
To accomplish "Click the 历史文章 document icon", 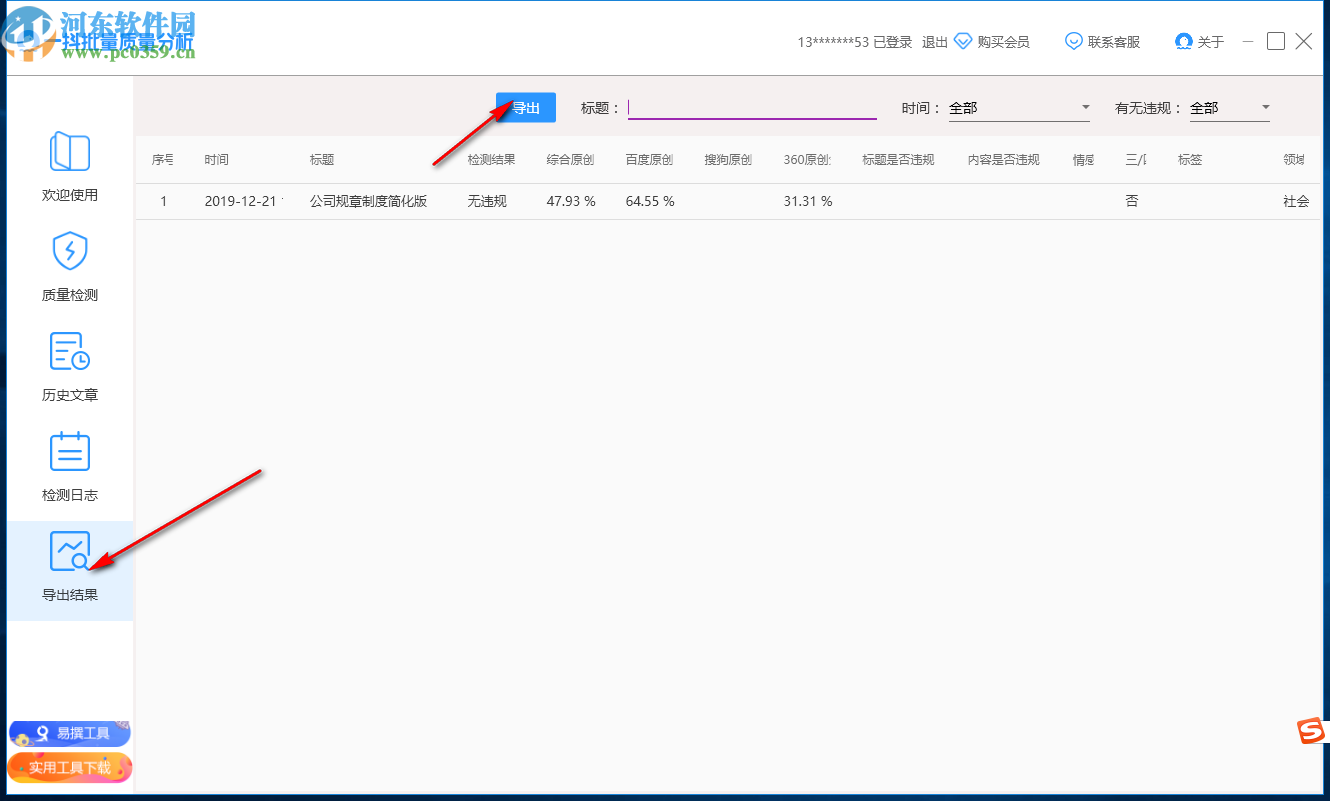I will click(x=69, y=353).
